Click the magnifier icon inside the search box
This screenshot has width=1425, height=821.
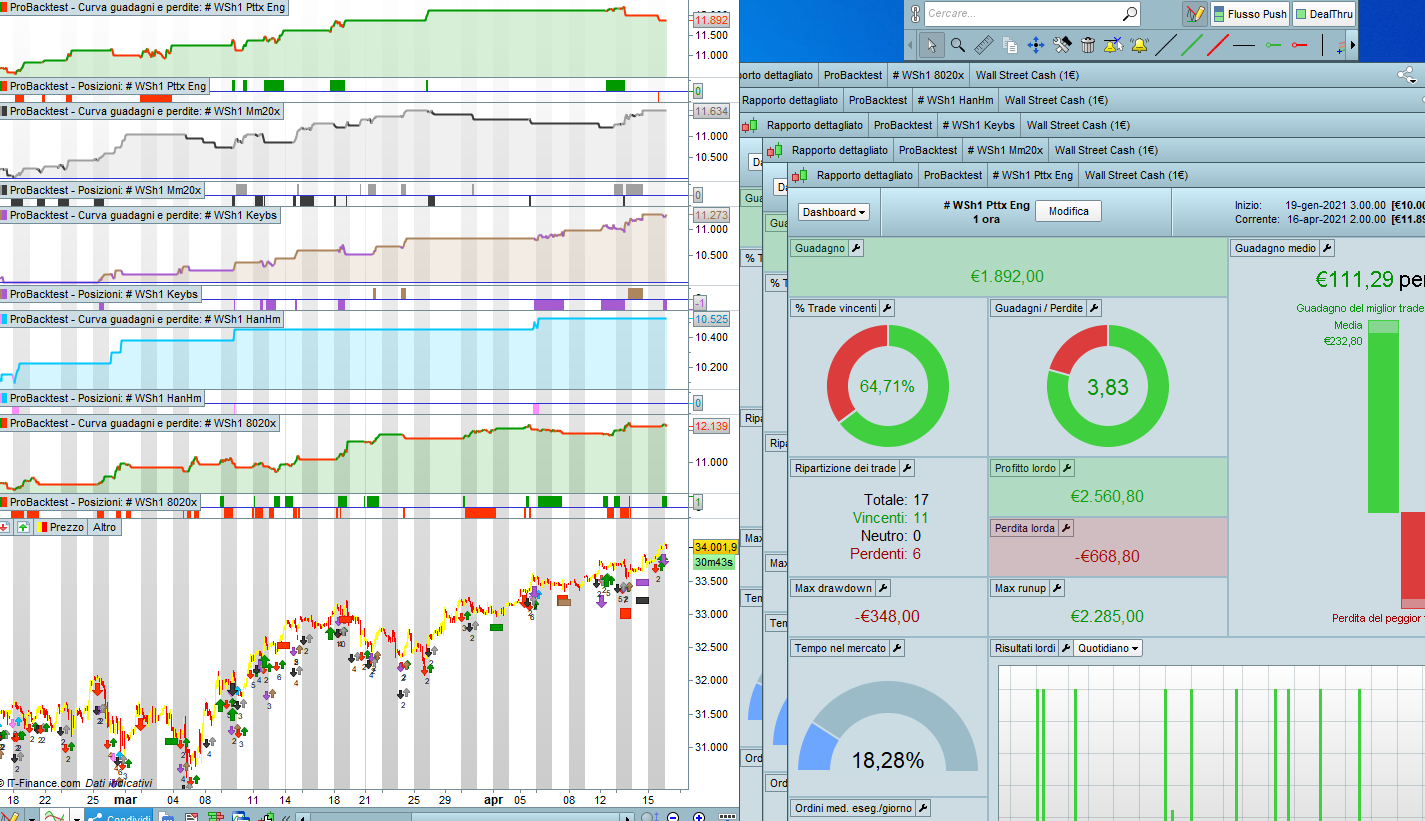tap(1129, 14)
